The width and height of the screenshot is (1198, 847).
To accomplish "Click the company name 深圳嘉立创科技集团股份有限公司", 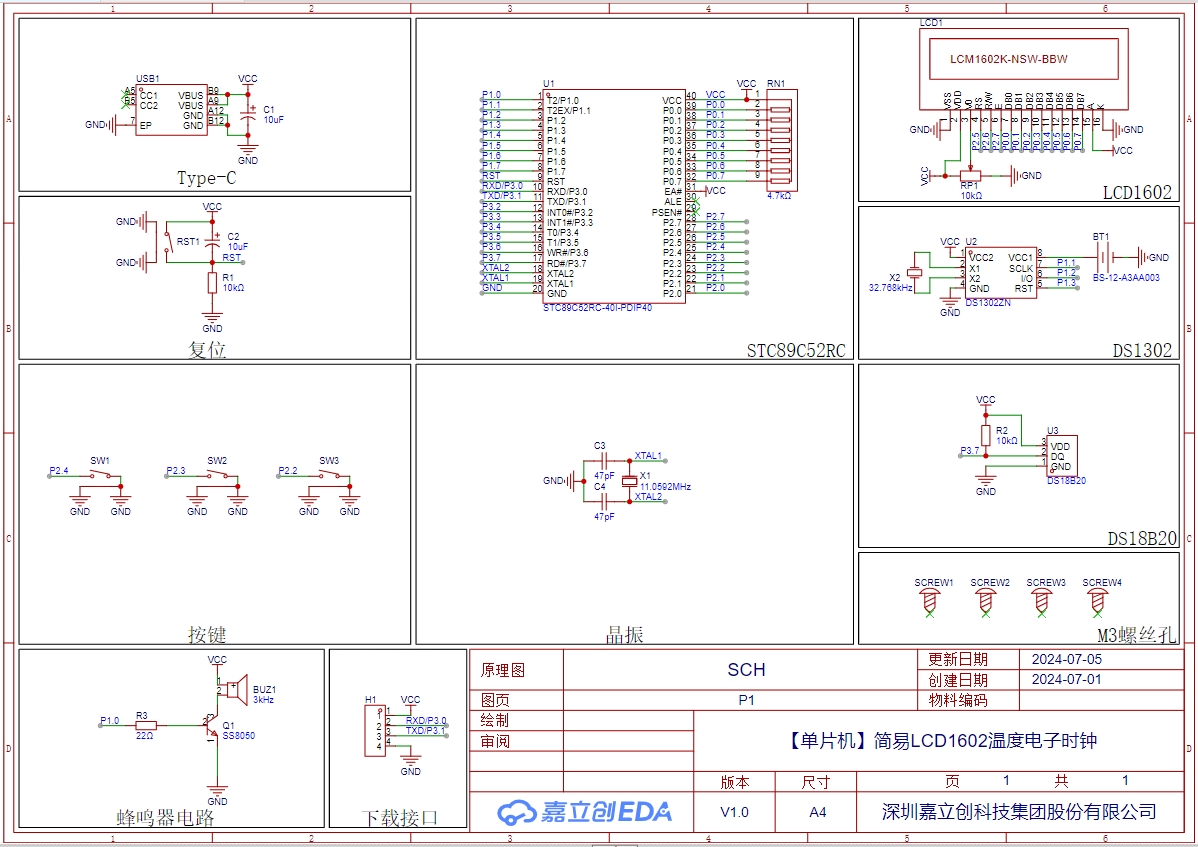I will pyautogui.click(x=1019, y=812).
